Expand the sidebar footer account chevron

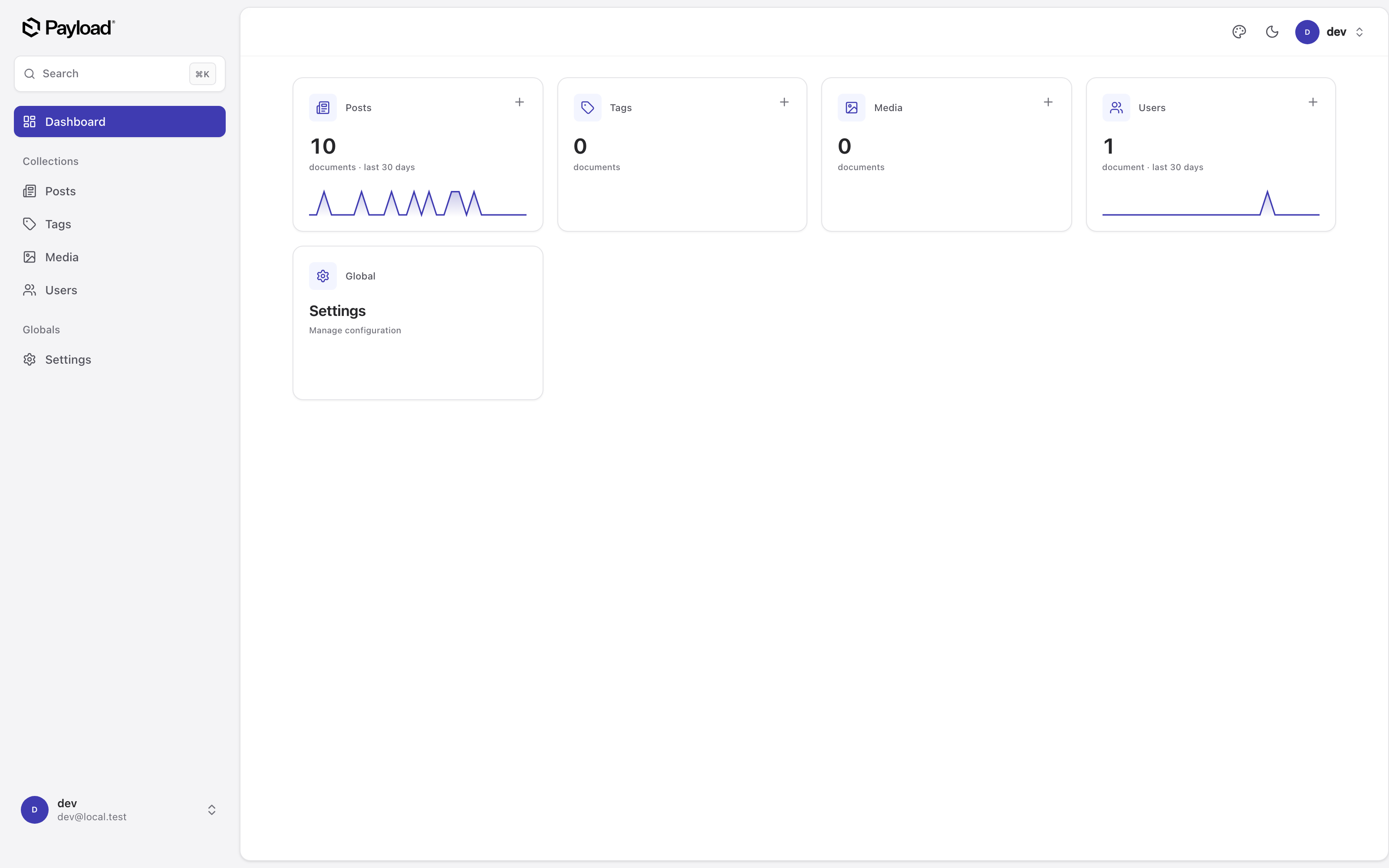(212, 809)
